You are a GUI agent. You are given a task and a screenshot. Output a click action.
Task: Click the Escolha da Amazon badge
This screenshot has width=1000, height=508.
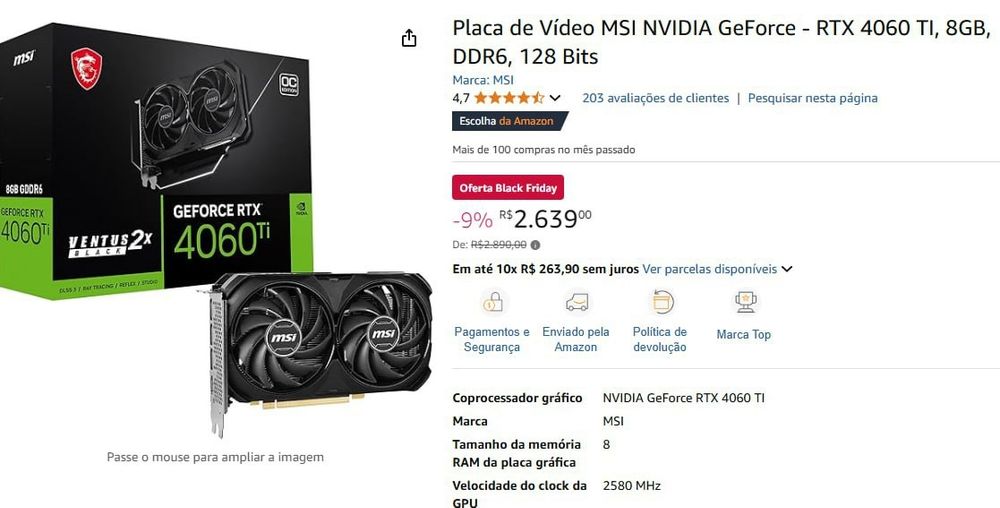coord(509,121)
